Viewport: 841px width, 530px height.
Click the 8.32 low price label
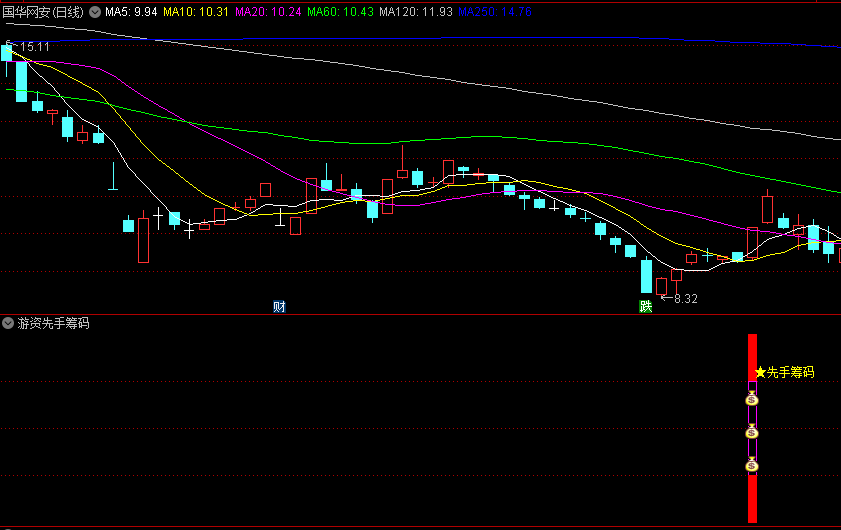coord(685,299)
